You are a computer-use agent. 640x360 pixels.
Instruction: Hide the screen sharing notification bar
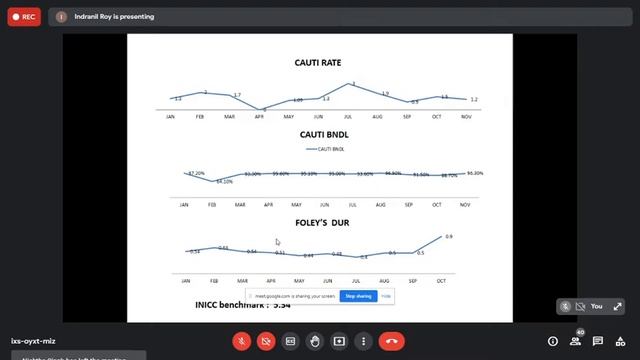click(386, 296)
